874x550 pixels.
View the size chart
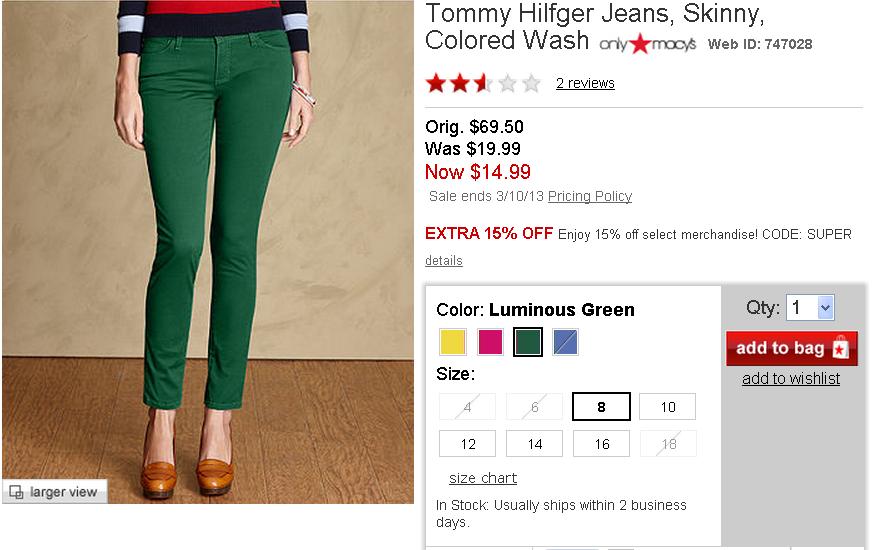pos(483,478)
